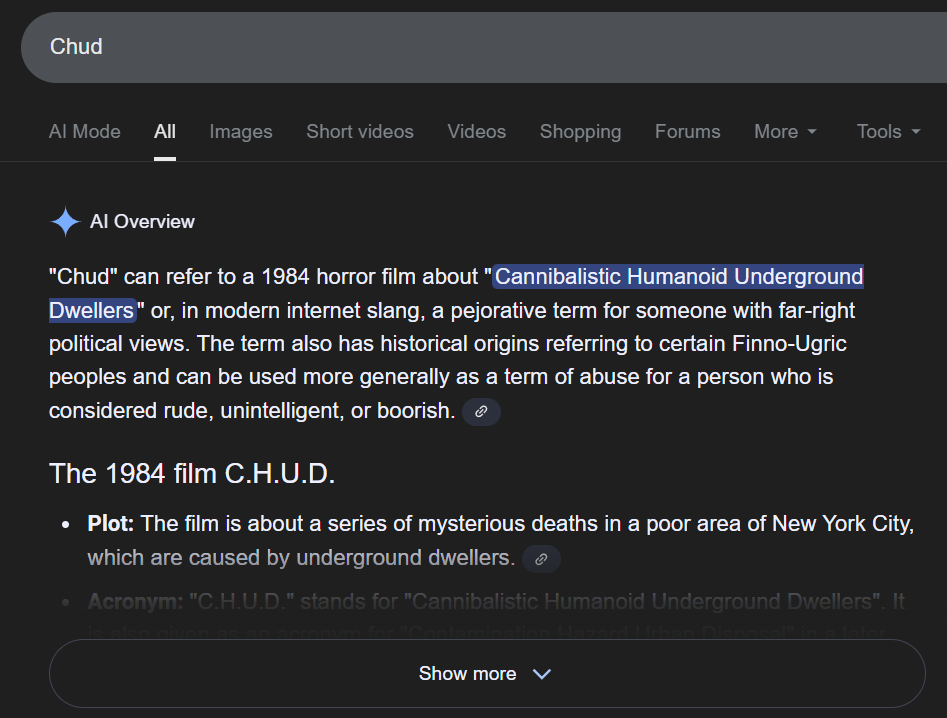Open the Shopping tab
This screenshot has height=718, width=947.
pyautogui.click(x=580, y=132)
